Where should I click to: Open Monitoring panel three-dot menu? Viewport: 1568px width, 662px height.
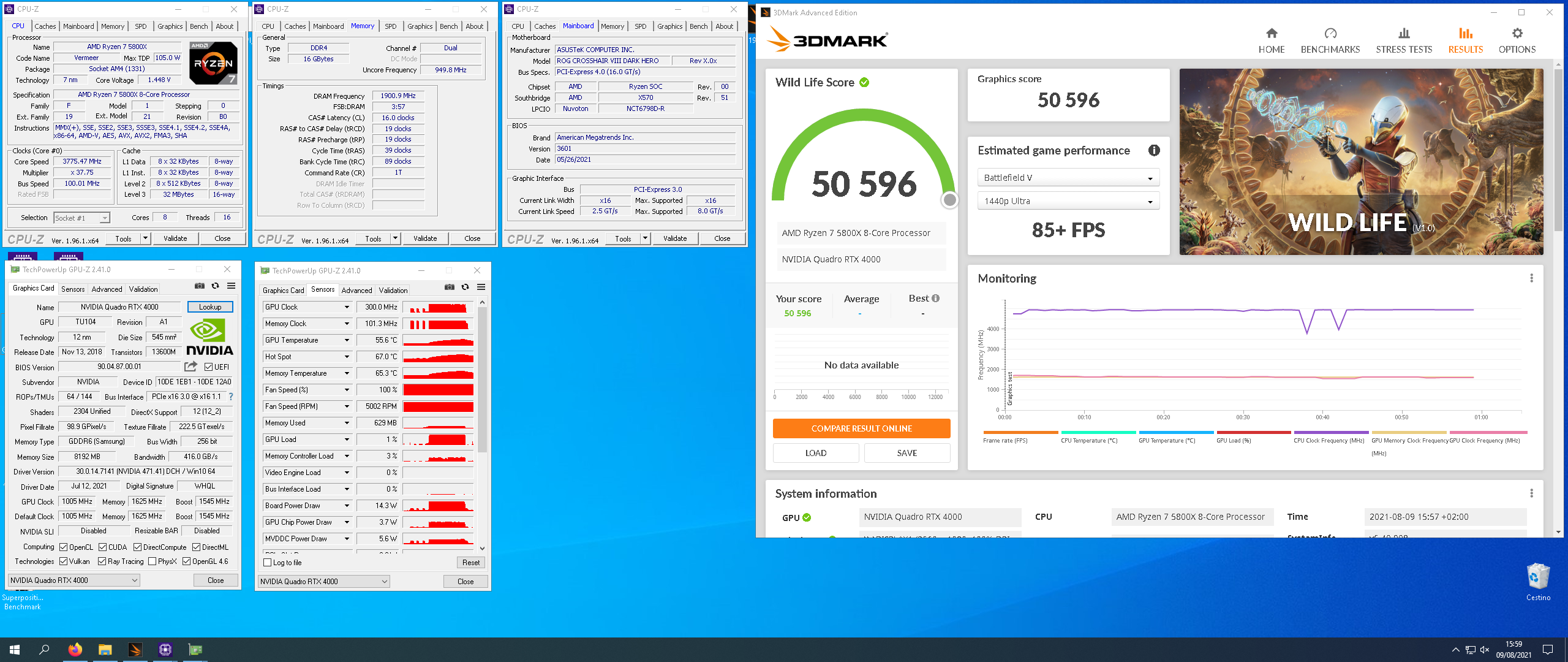pyautogui.click(x=1531, y=278)
